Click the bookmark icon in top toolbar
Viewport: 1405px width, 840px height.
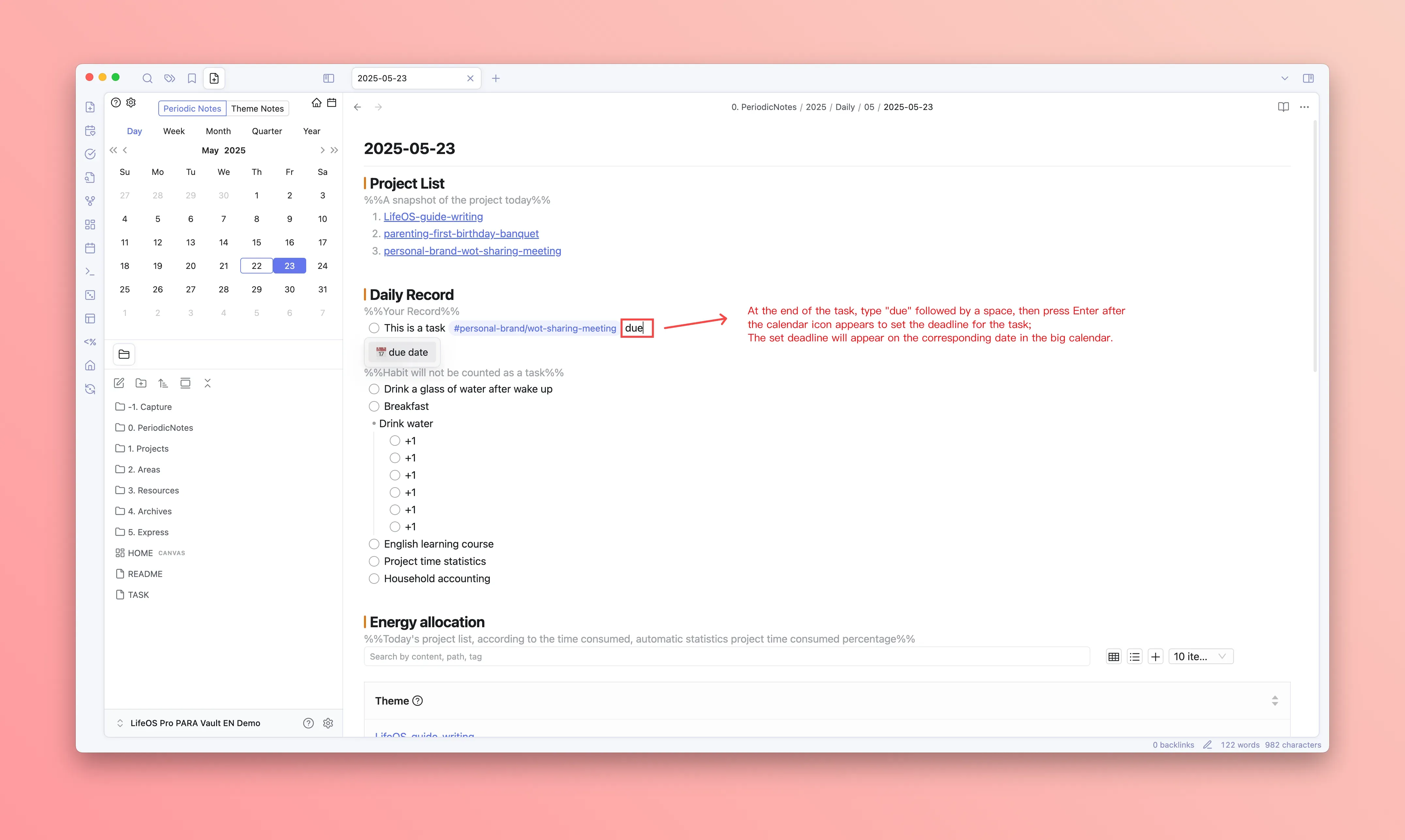tap(192, 78)
